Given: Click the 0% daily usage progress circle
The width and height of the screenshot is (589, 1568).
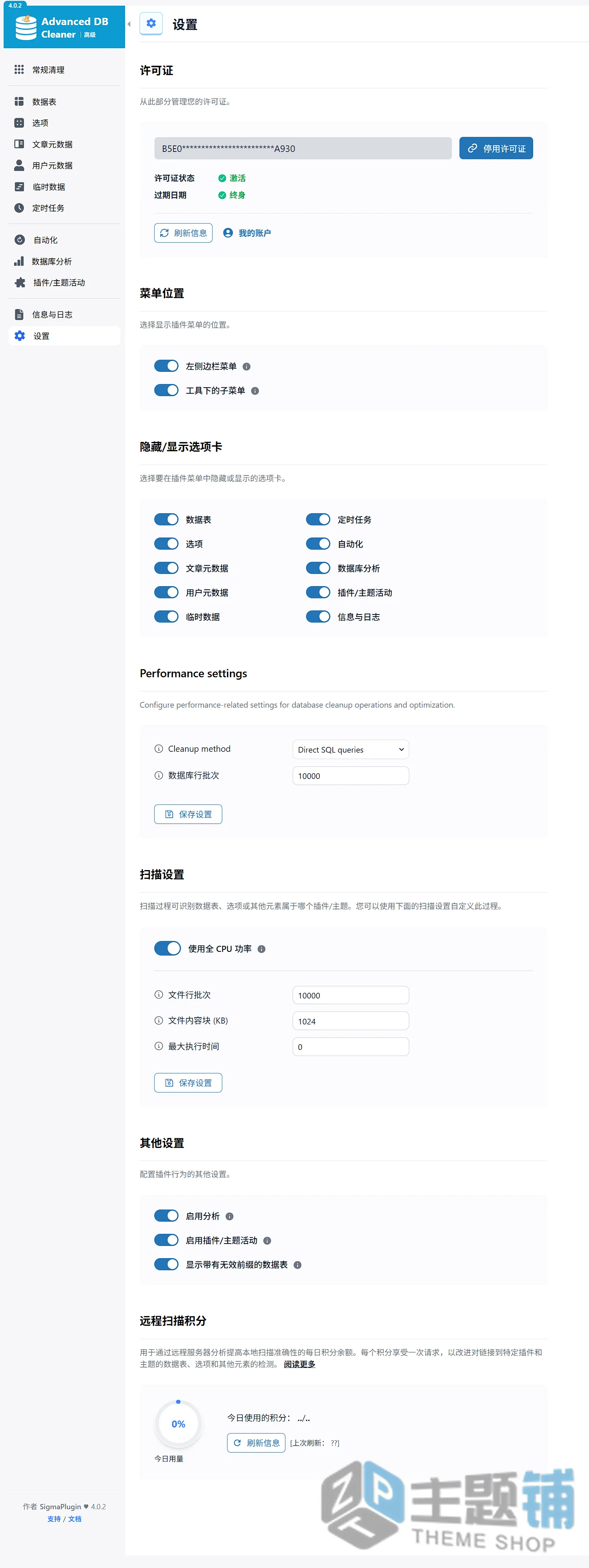Looking at the screenshot, I should (x=178, y=1424).
